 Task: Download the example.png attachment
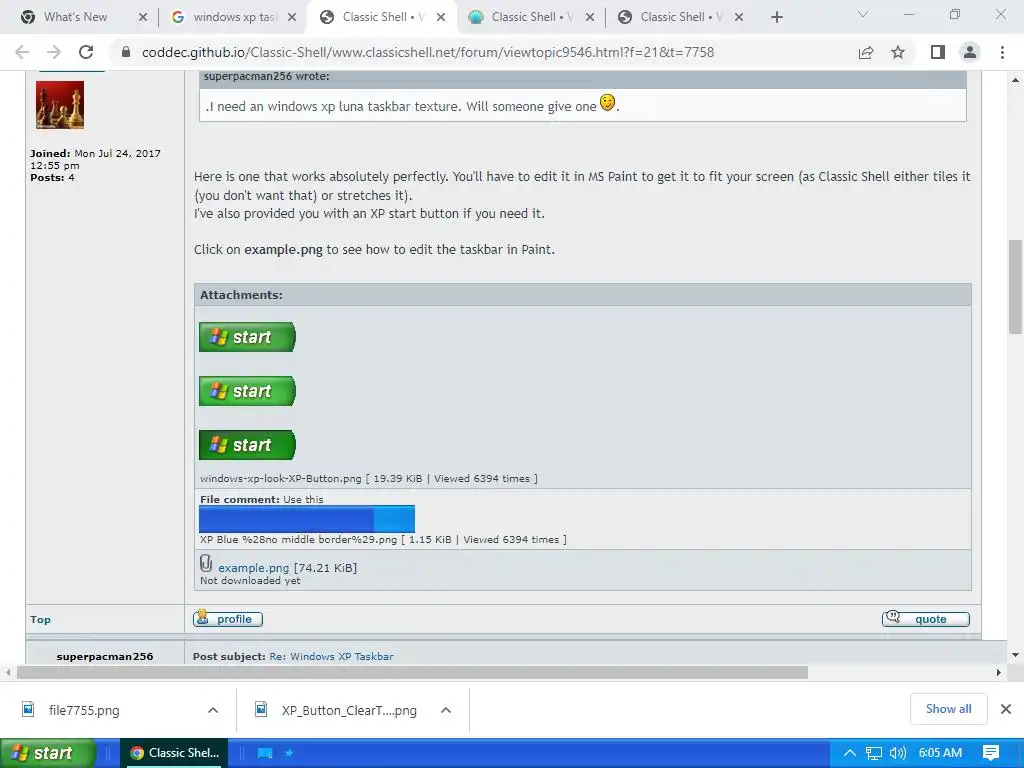(x=253, y=568)
